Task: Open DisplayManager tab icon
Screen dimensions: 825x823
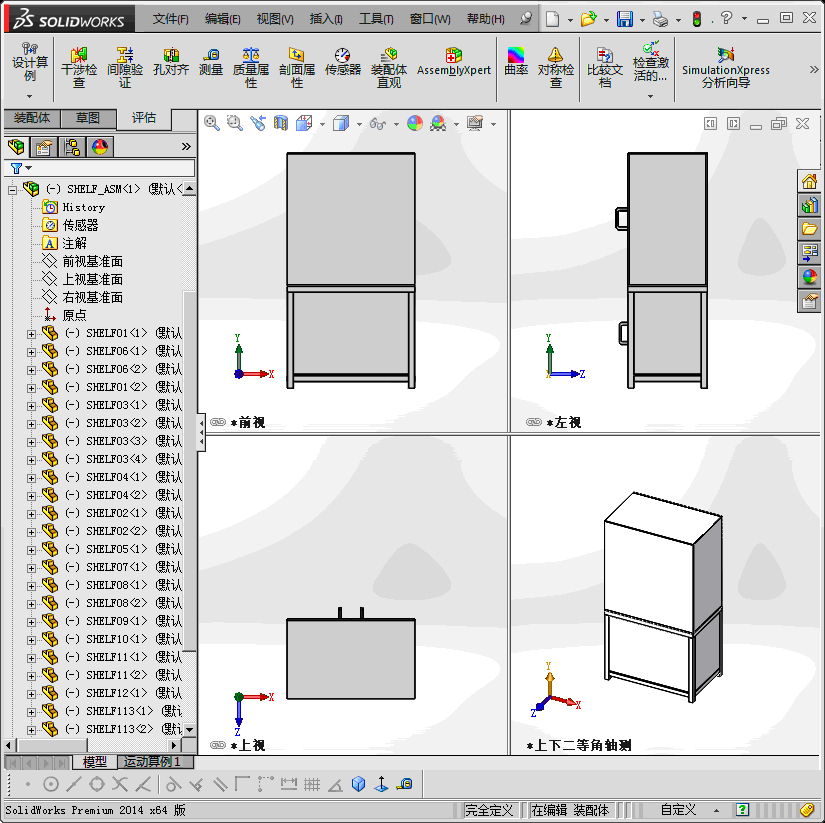Action: click(x=99, y=147)
